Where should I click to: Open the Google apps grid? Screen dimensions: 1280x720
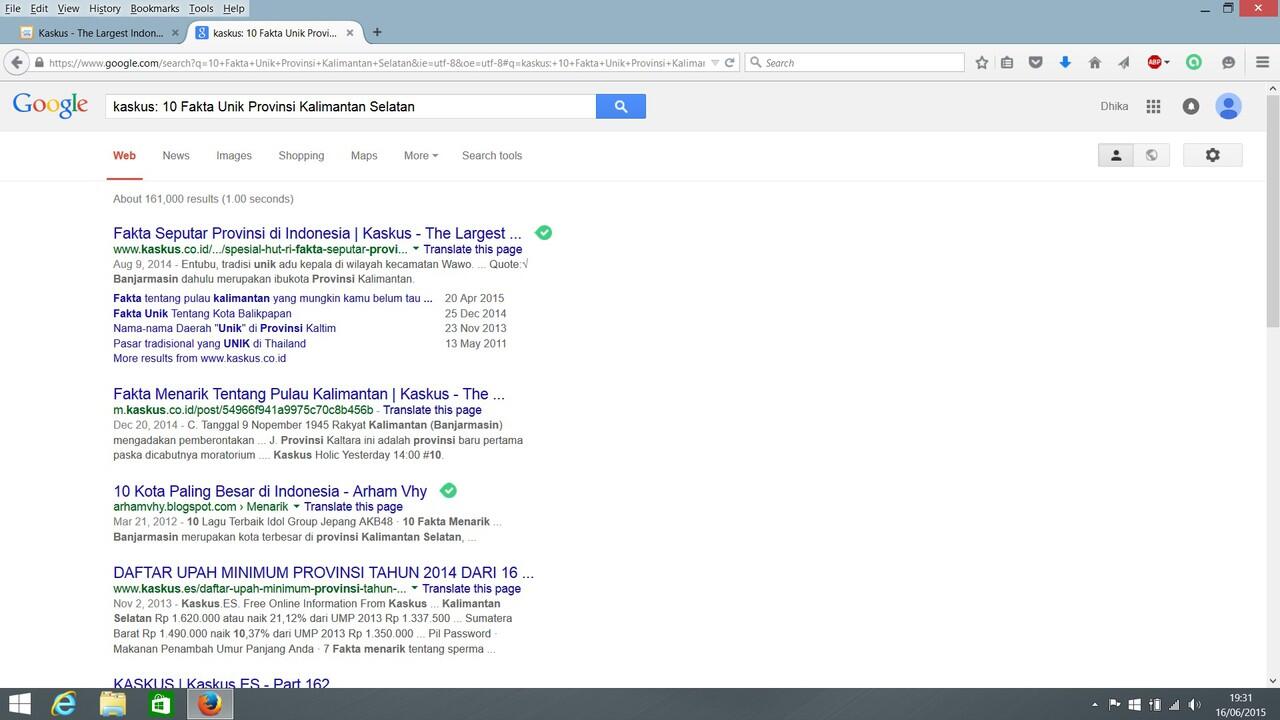pyautogui.click(x=1153, y=106)
